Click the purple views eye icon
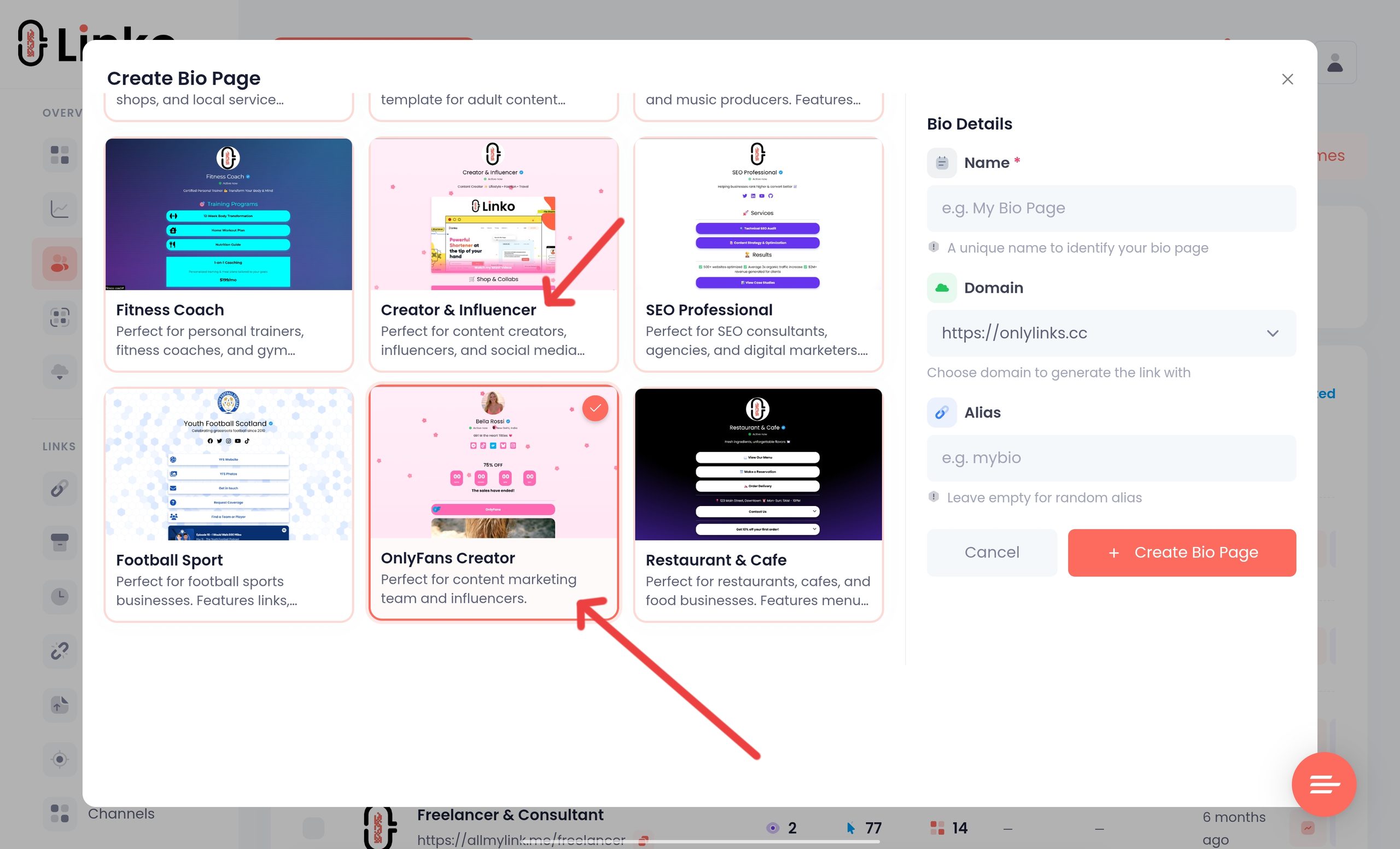 point(773,828)
